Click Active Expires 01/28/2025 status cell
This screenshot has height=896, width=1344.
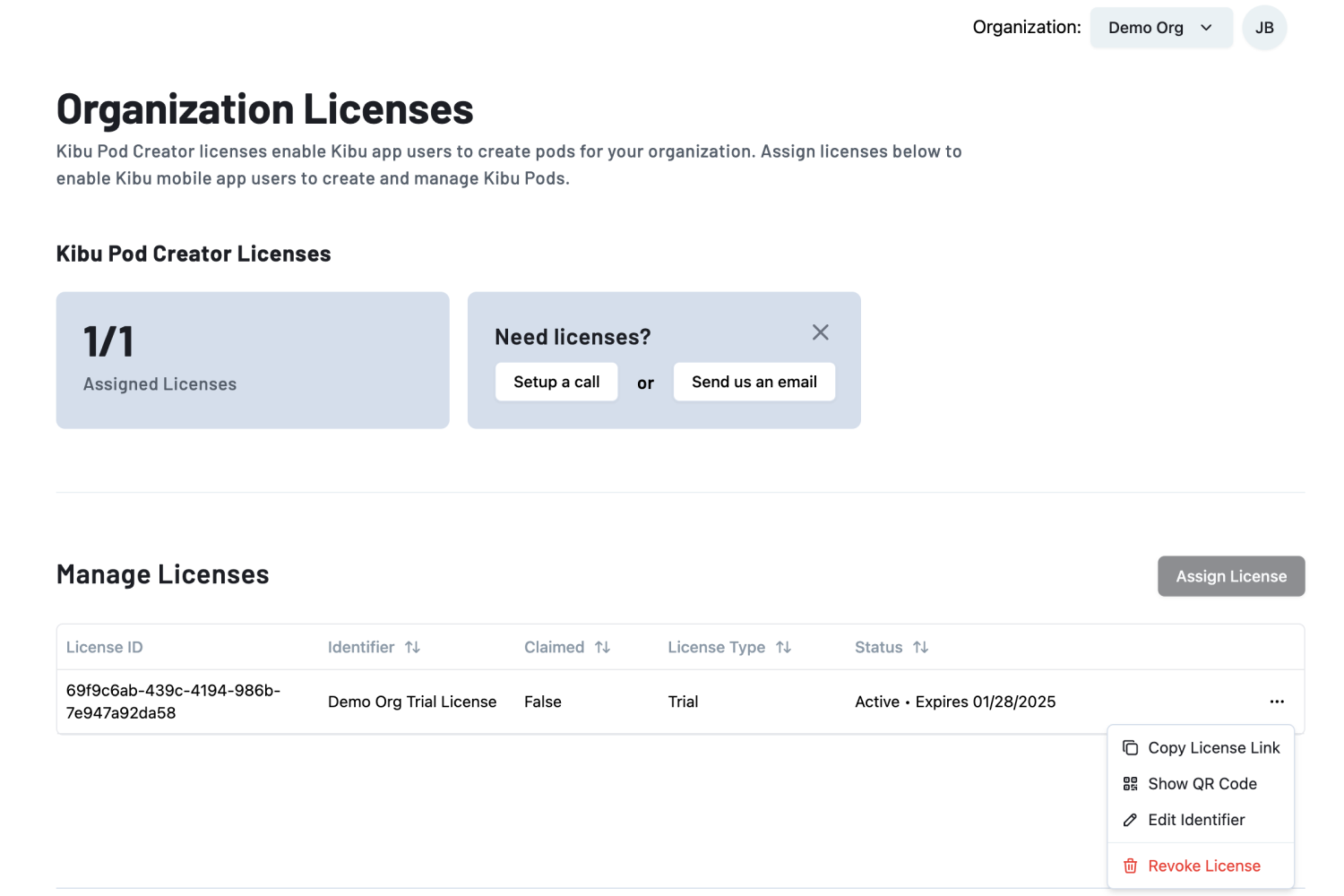[955, 702]
